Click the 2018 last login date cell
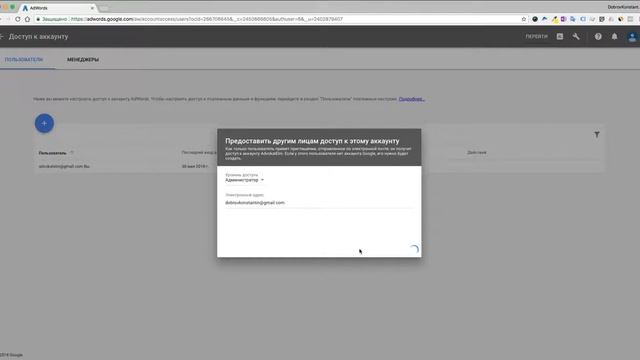Viewport: 640px width, 360px height. (x=195, y=167)
